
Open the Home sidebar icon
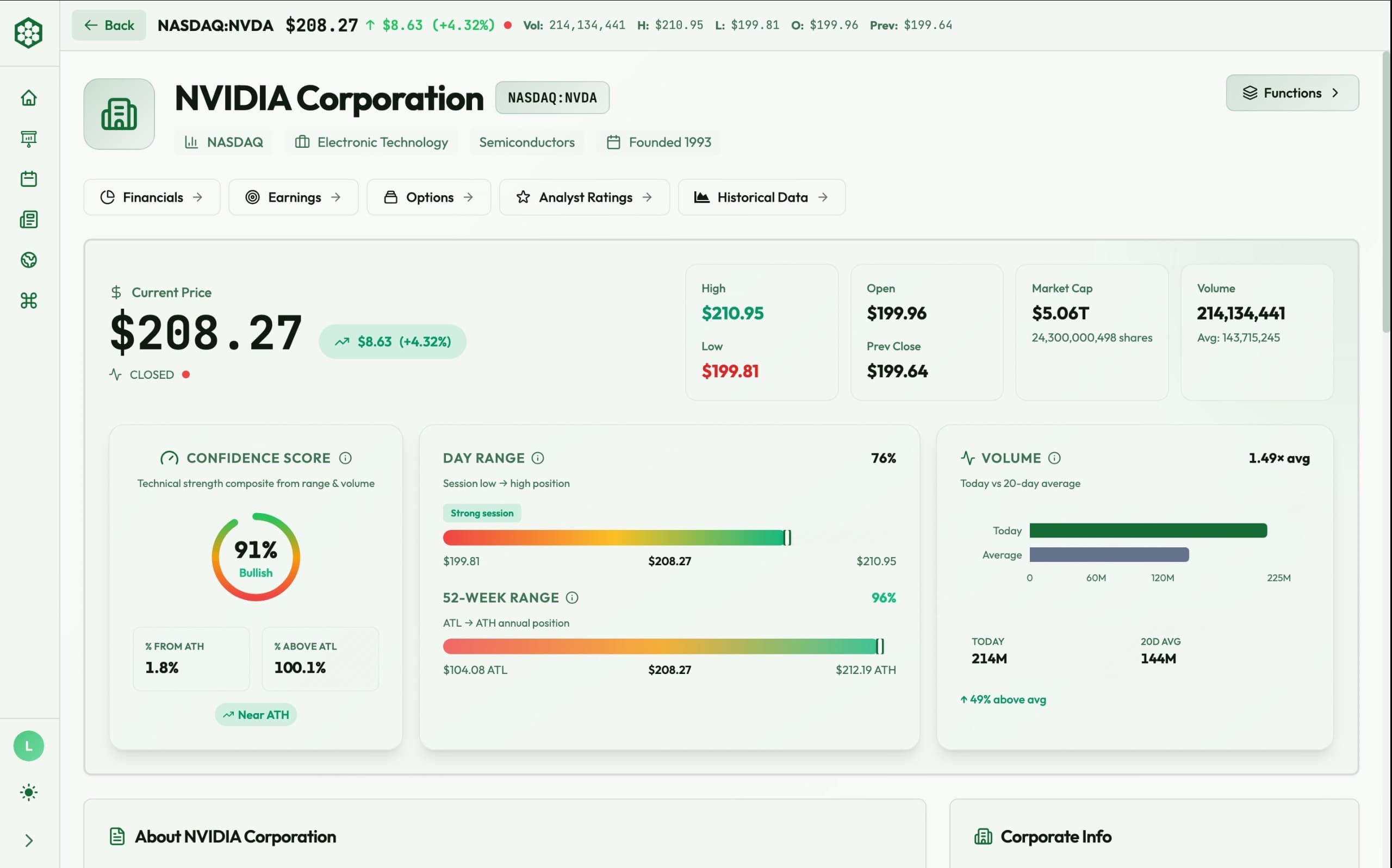[29, 98]
